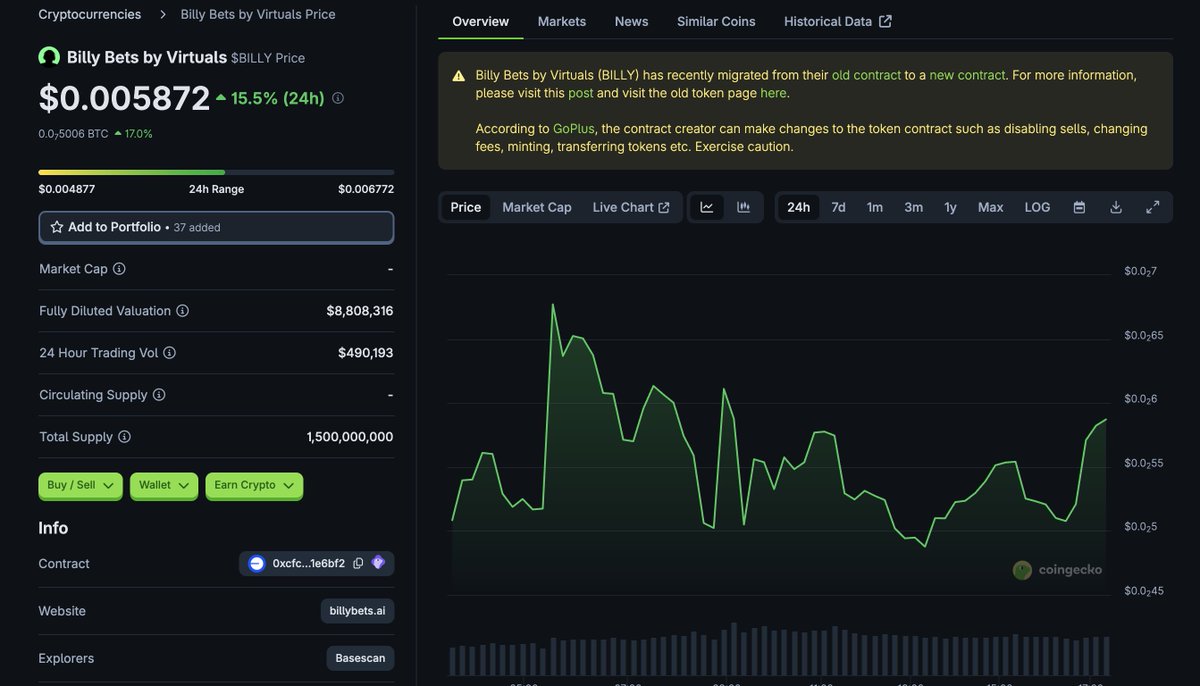Select the Max time range
The image size is (1200, 686).
tap(991, 207)
